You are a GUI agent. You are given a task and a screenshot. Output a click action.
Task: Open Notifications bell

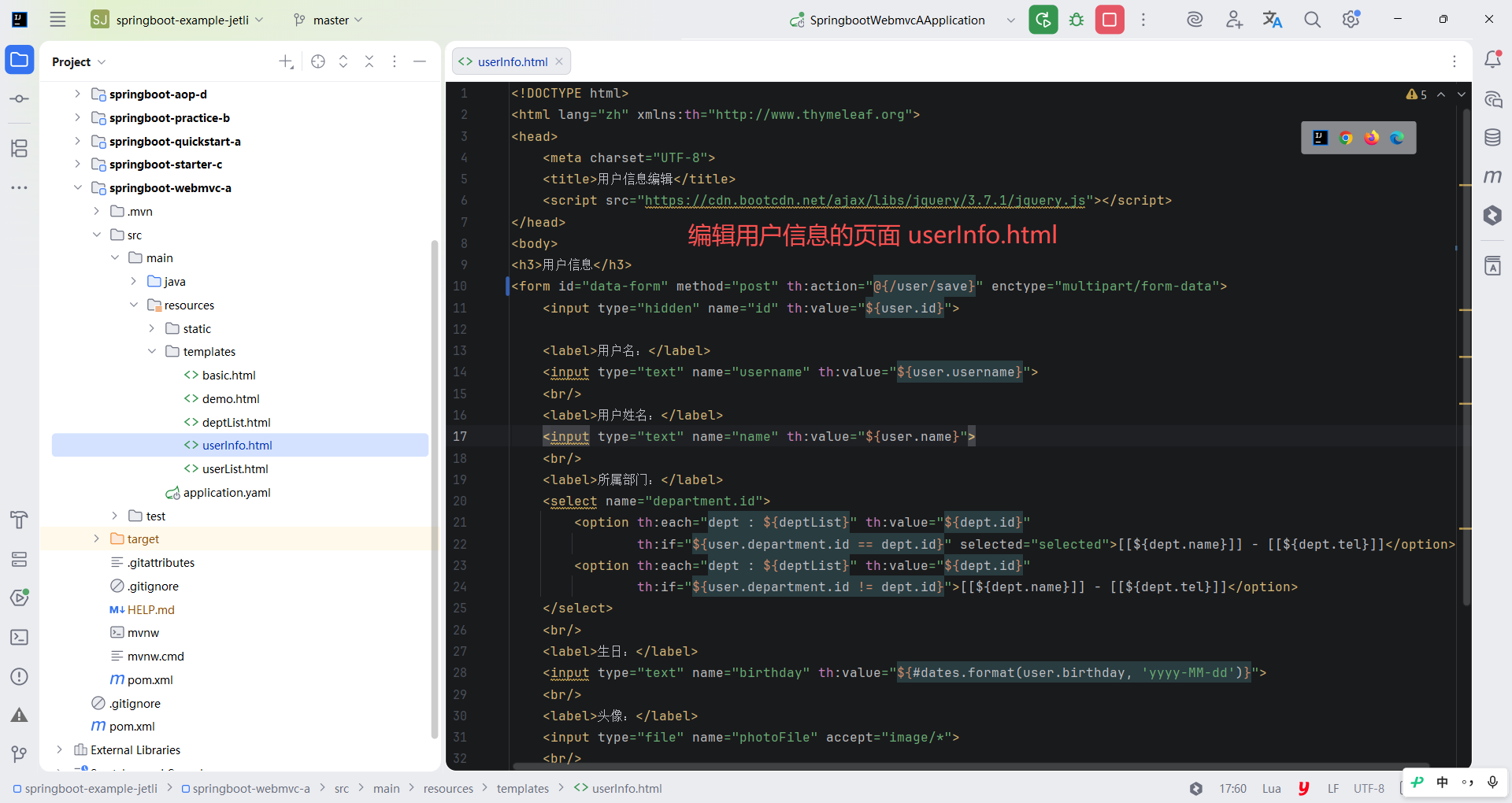(1492, 60)
